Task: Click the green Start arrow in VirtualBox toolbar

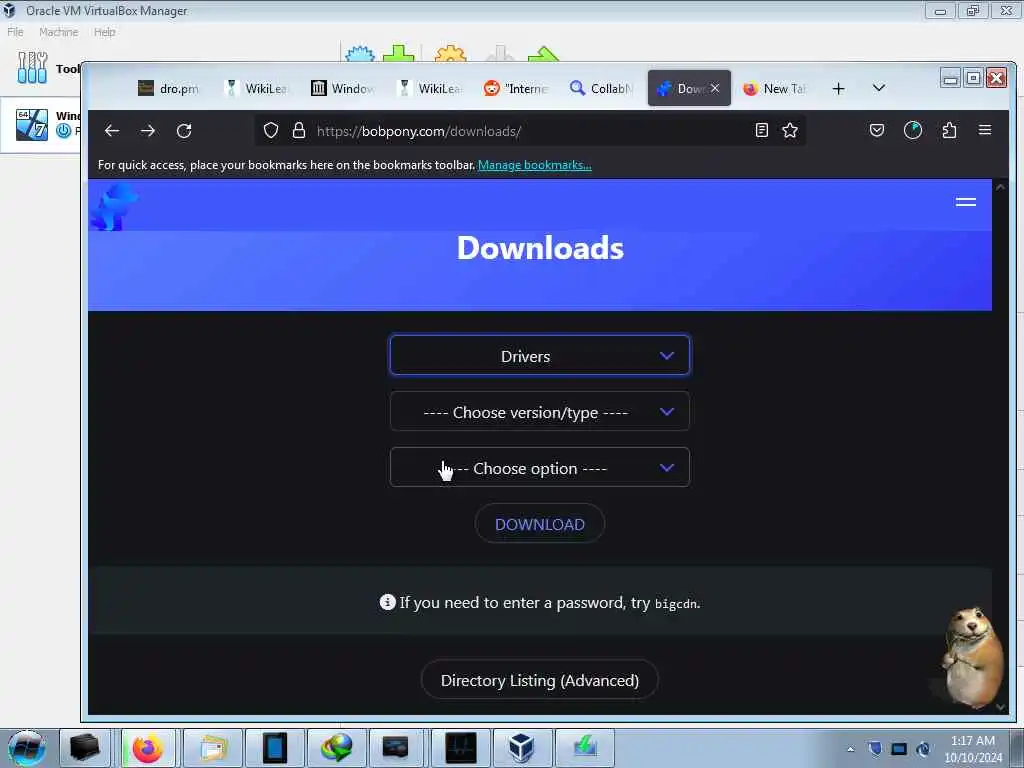Action: coord(543,54)
